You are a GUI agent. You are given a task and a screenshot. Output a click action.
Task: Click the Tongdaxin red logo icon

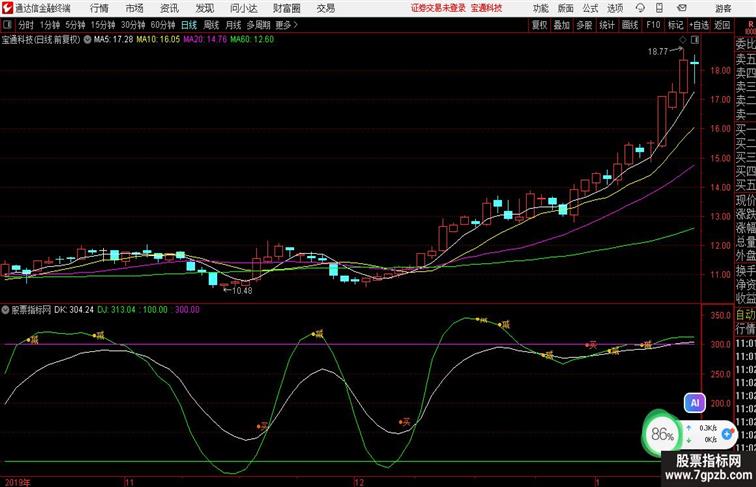click(7, 8)
